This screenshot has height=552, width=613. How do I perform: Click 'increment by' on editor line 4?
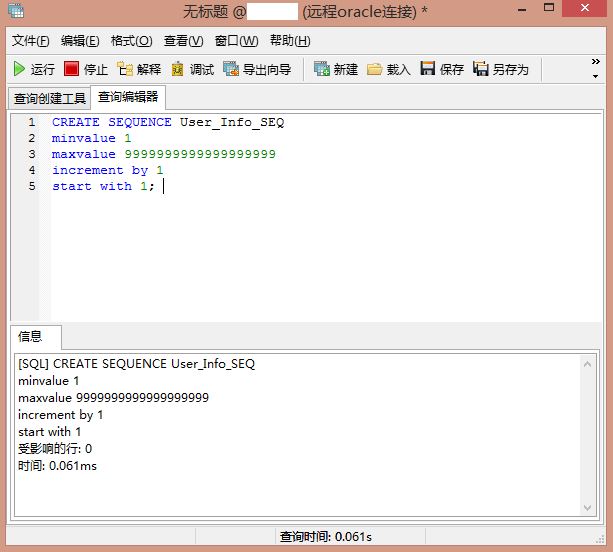[x=100, y=170]
